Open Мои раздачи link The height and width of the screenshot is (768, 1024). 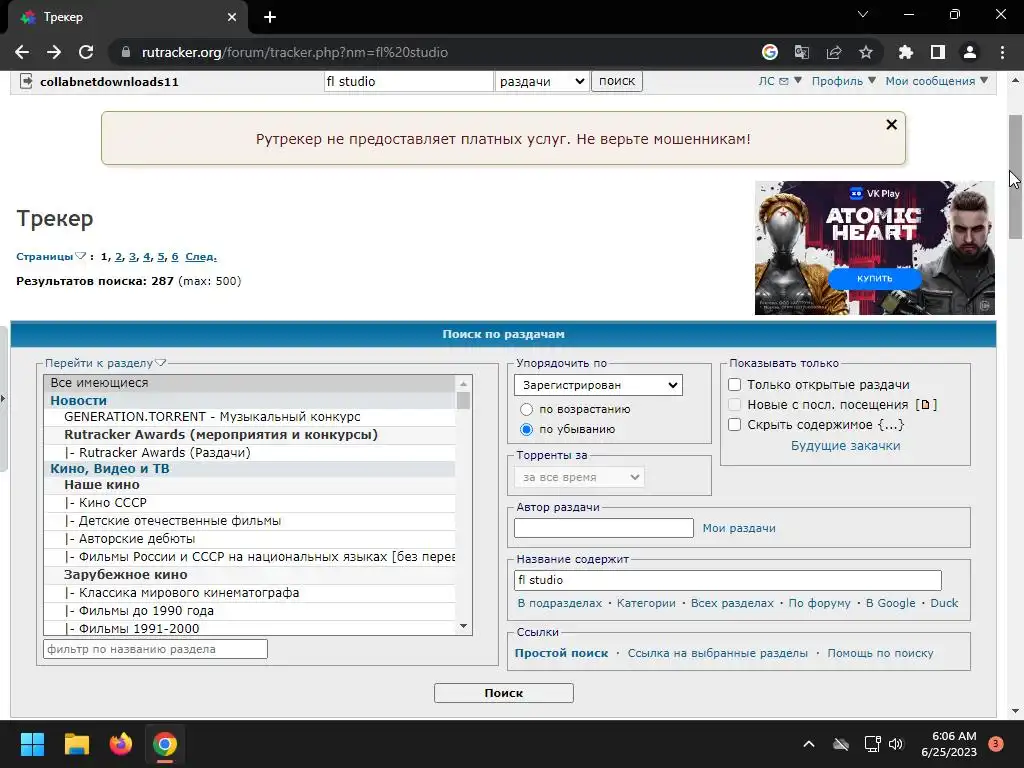tap(739, 528)
